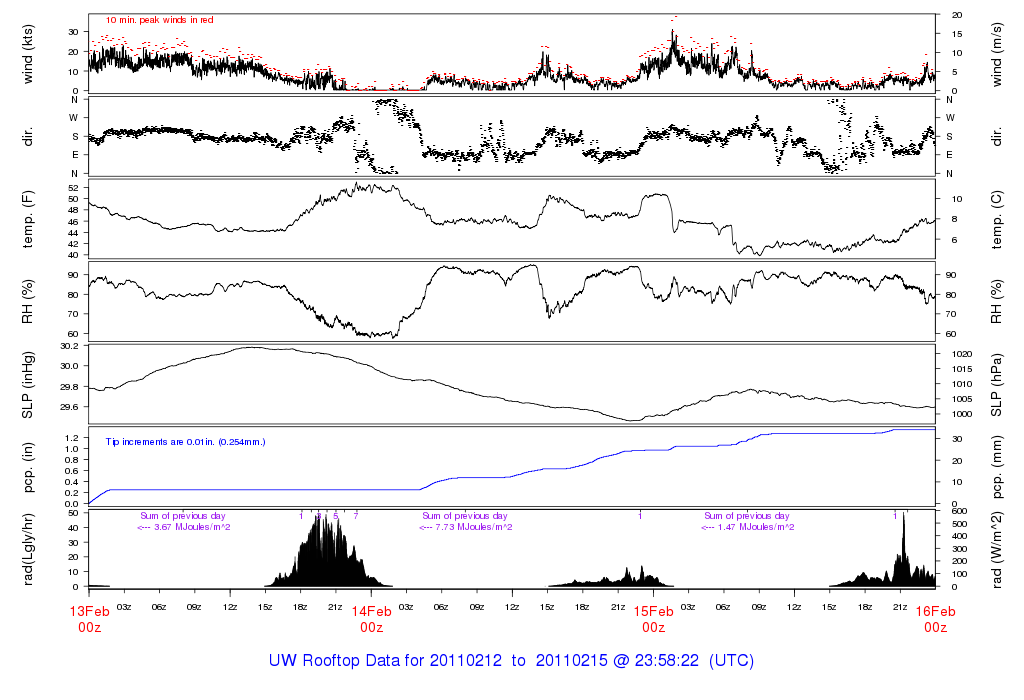1024x700 pixels.
Task: Click the 'temp. (C)' axis label
Action: pos(996,220)
